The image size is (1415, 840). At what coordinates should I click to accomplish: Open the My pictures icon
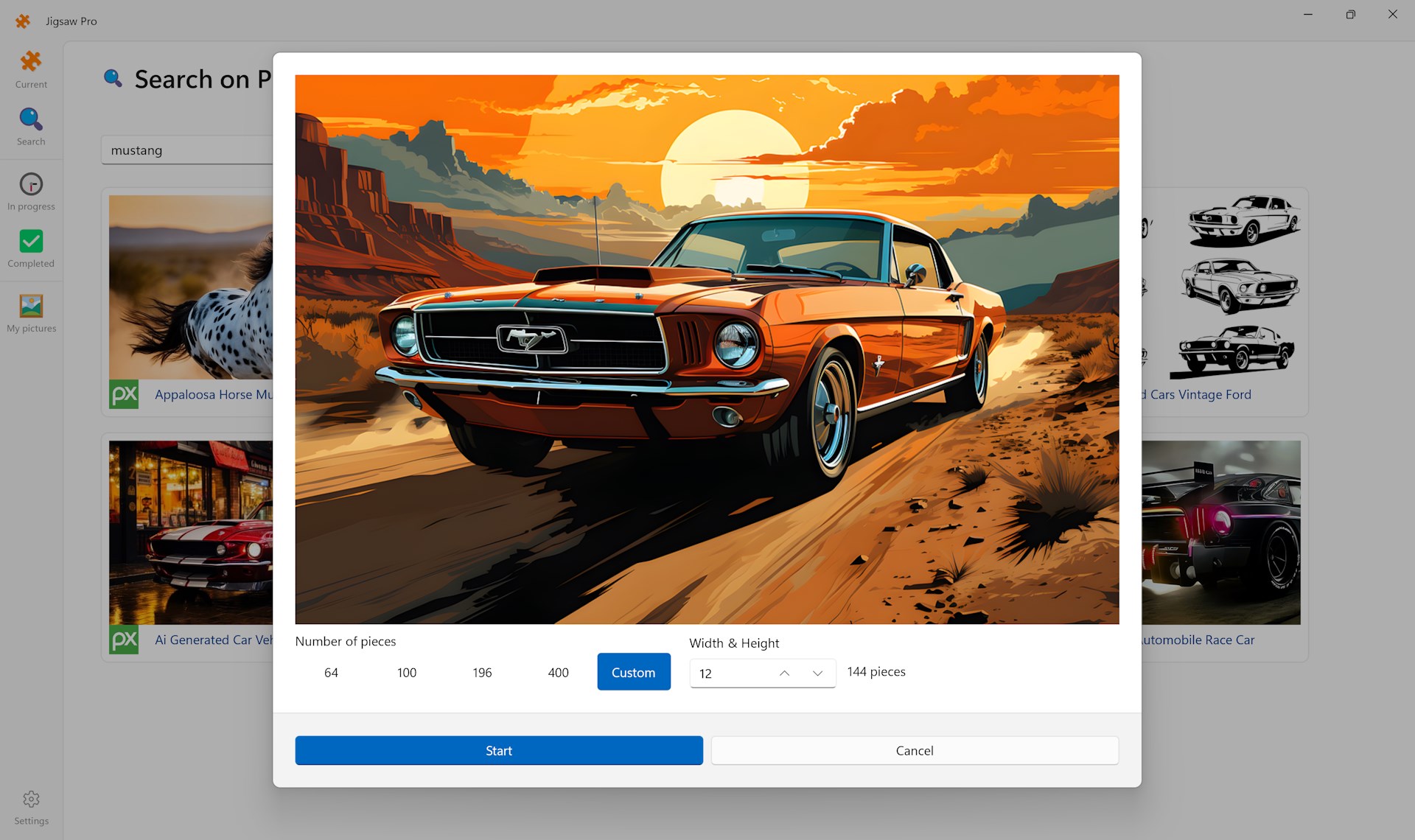pos(31,306)
